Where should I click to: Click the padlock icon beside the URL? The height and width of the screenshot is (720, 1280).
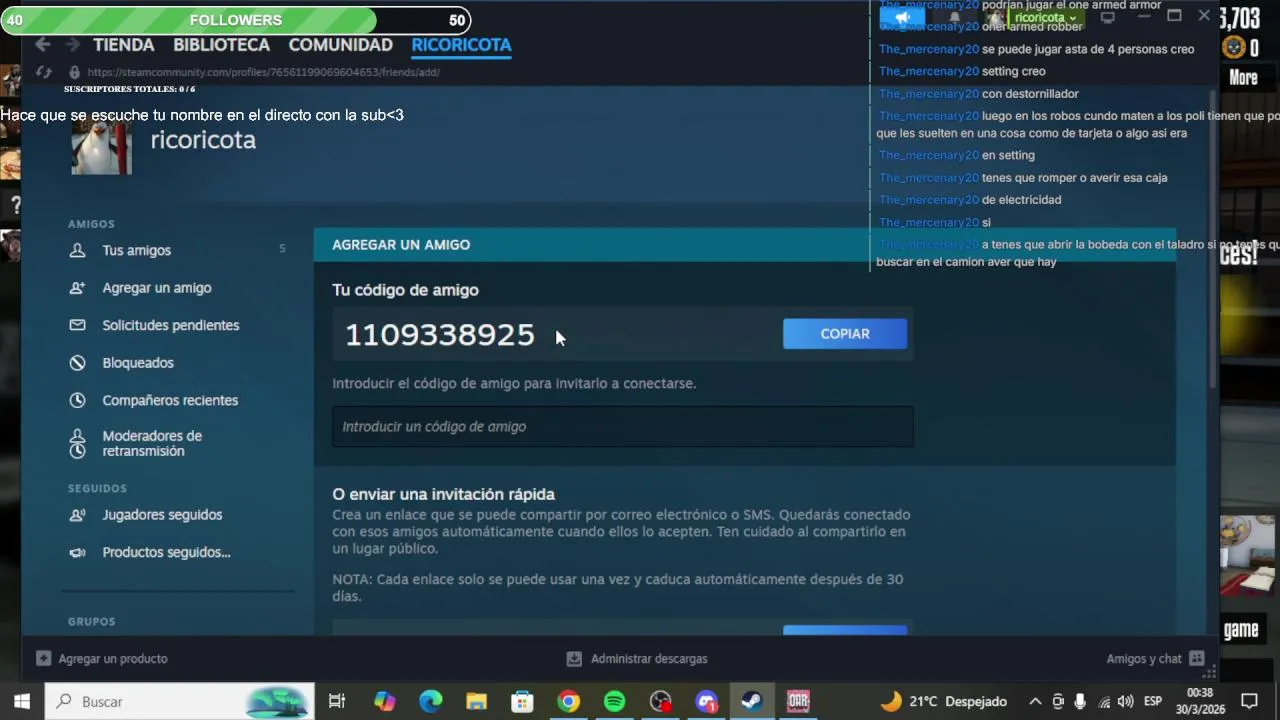74,72
